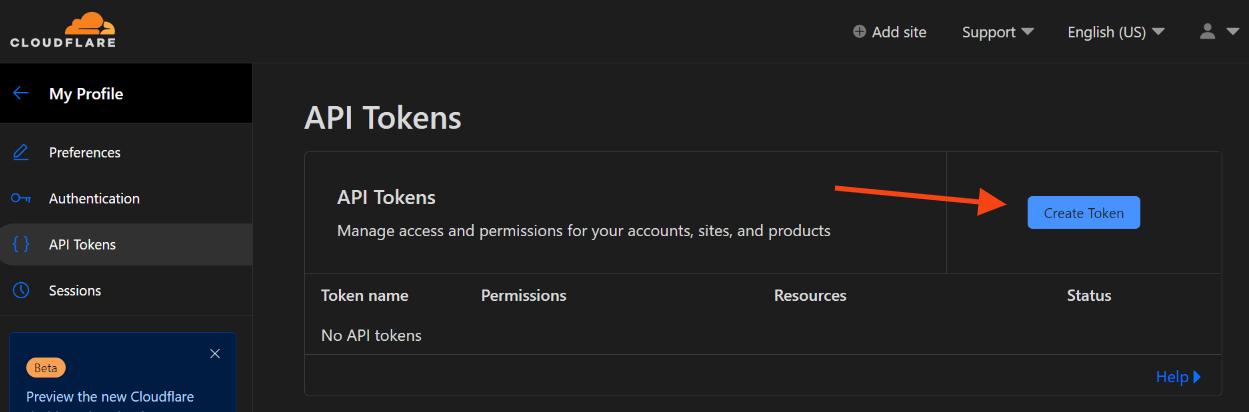Open Authentication in the sidebar
The image size is (1249, 412).
point(94,199)
